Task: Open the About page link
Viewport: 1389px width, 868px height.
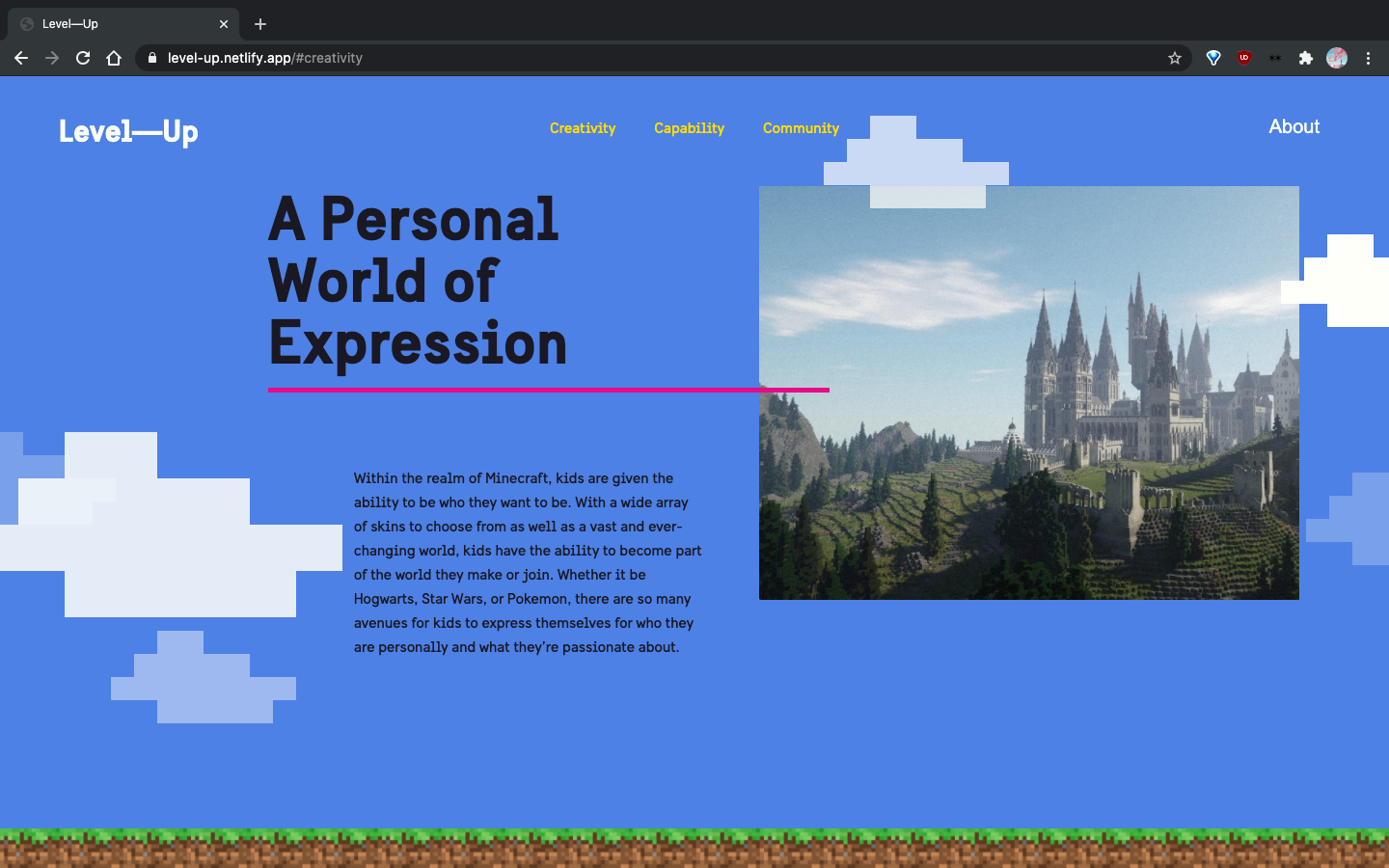Action: tap(1294, 126)
